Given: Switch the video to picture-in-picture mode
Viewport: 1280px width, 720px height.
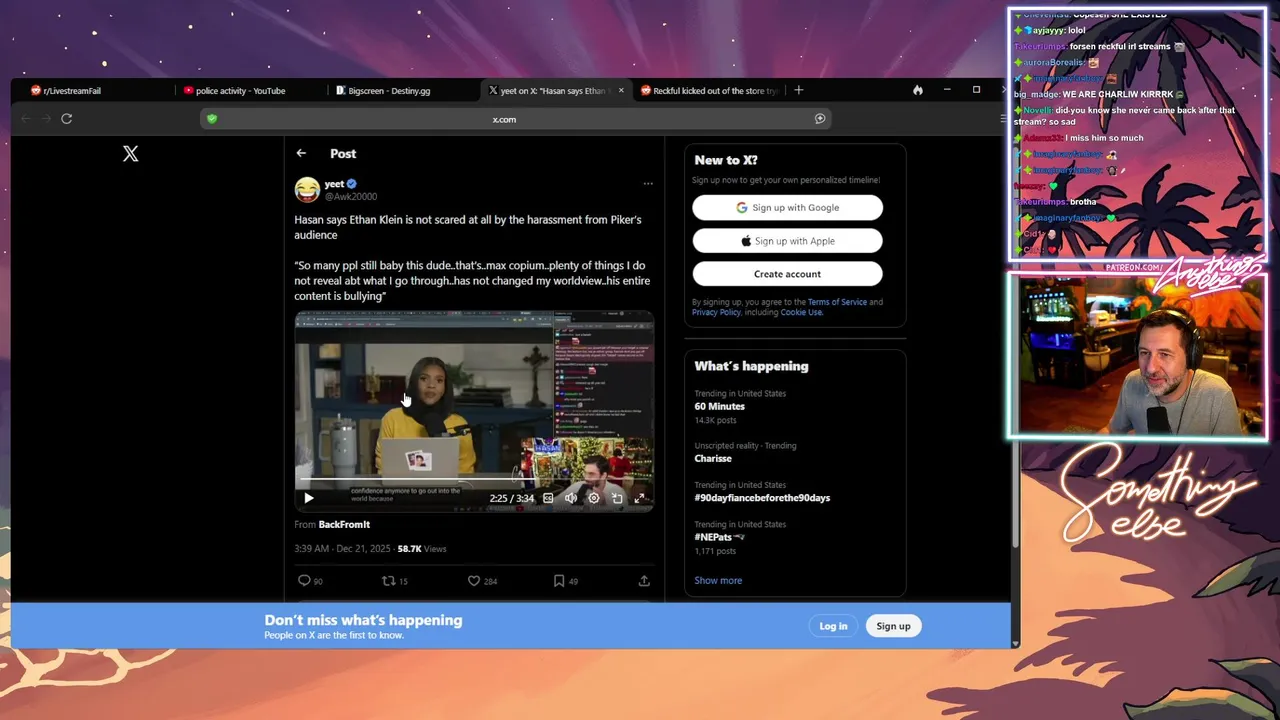Looking at the screenshot, I should 617,498.
